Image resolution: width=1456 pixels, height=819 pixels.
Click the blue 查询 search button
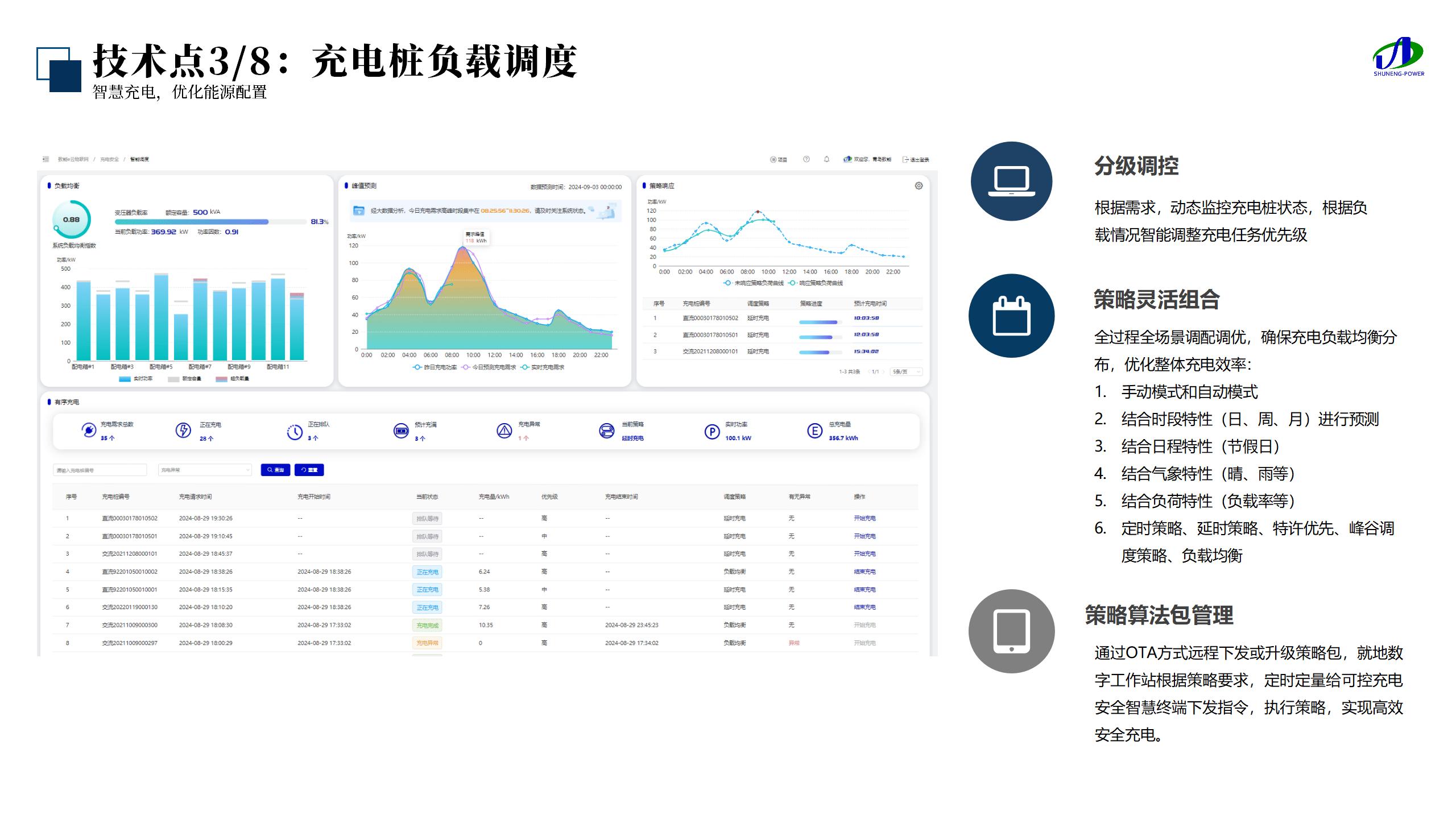275,470
